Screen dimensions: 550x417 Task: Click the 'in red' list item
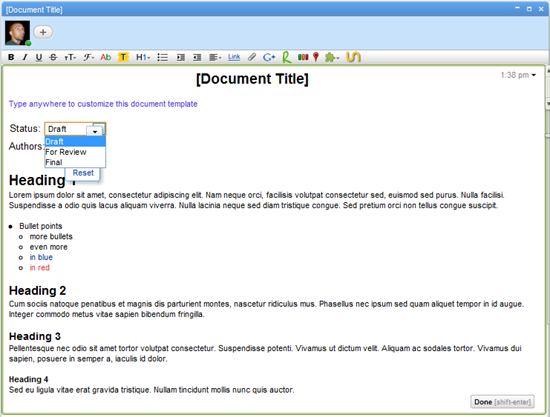40,268
